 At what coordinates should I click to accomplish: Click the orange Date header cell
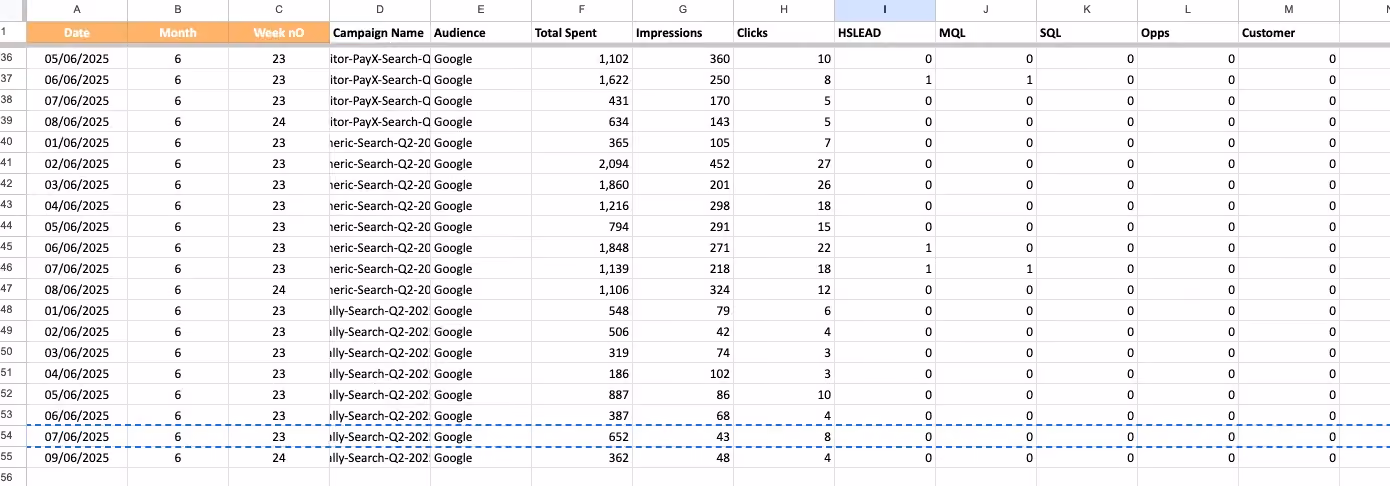coord(77,33)
